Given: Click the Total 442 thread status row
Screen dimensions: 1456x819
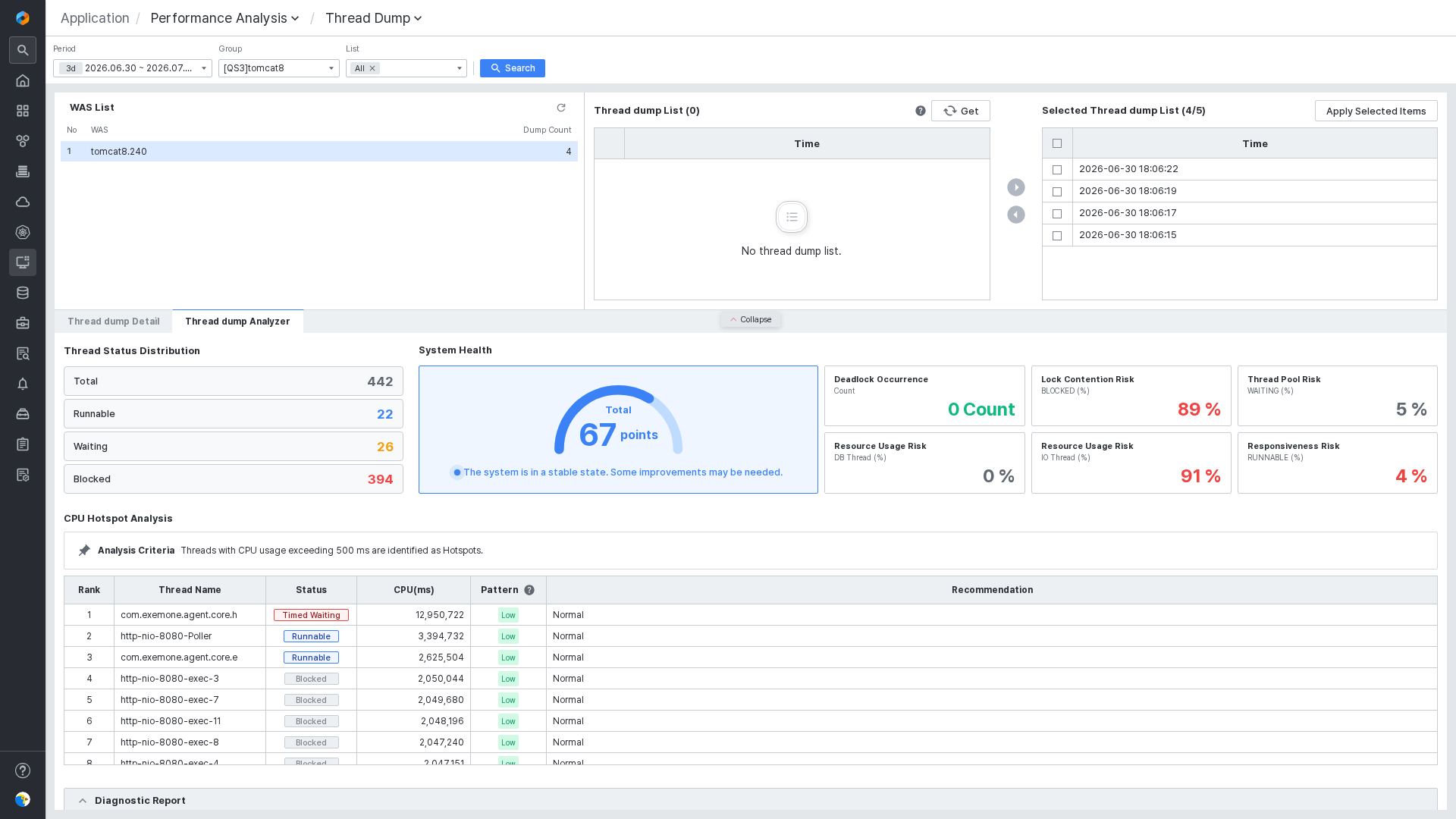Looking at the screenshot, I should [234, 381].
